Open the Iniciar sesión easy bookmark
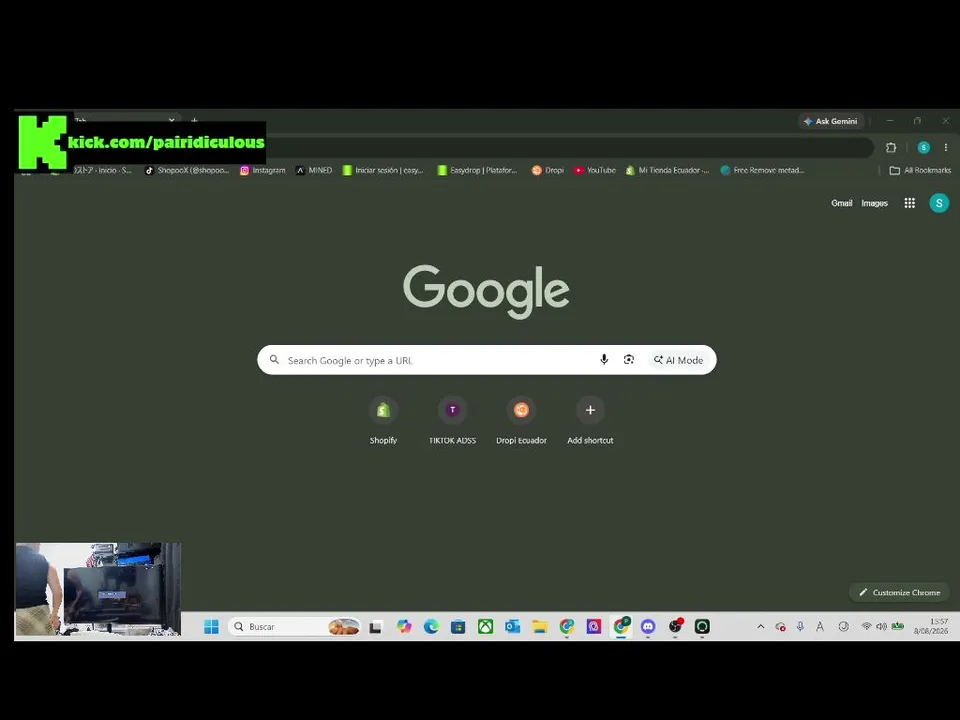This screenshot has width=960, height=720. [x=383, y=171]
